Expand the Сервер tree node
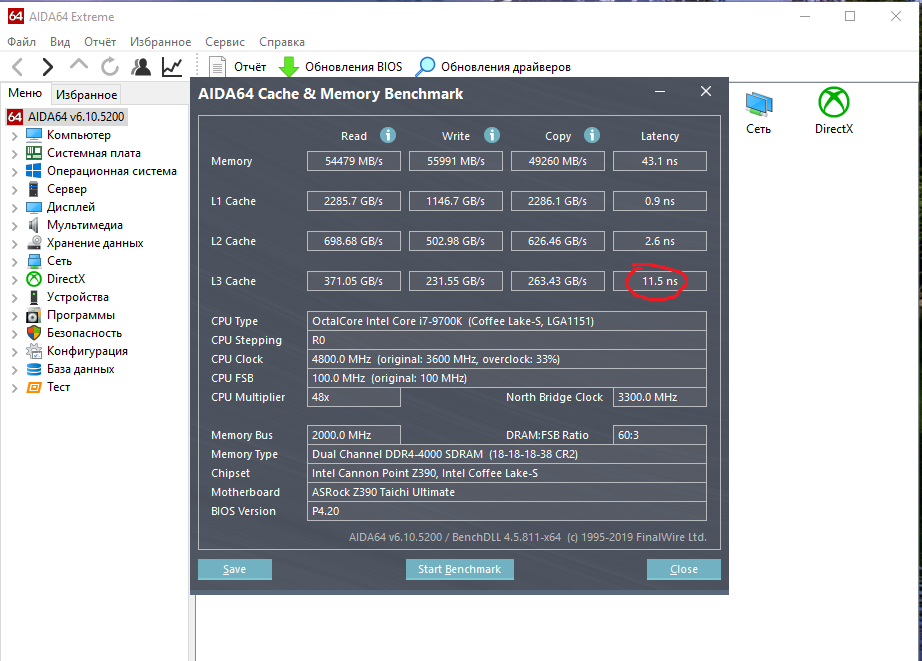Screen dimensions: 922x661 click(15, 190)
